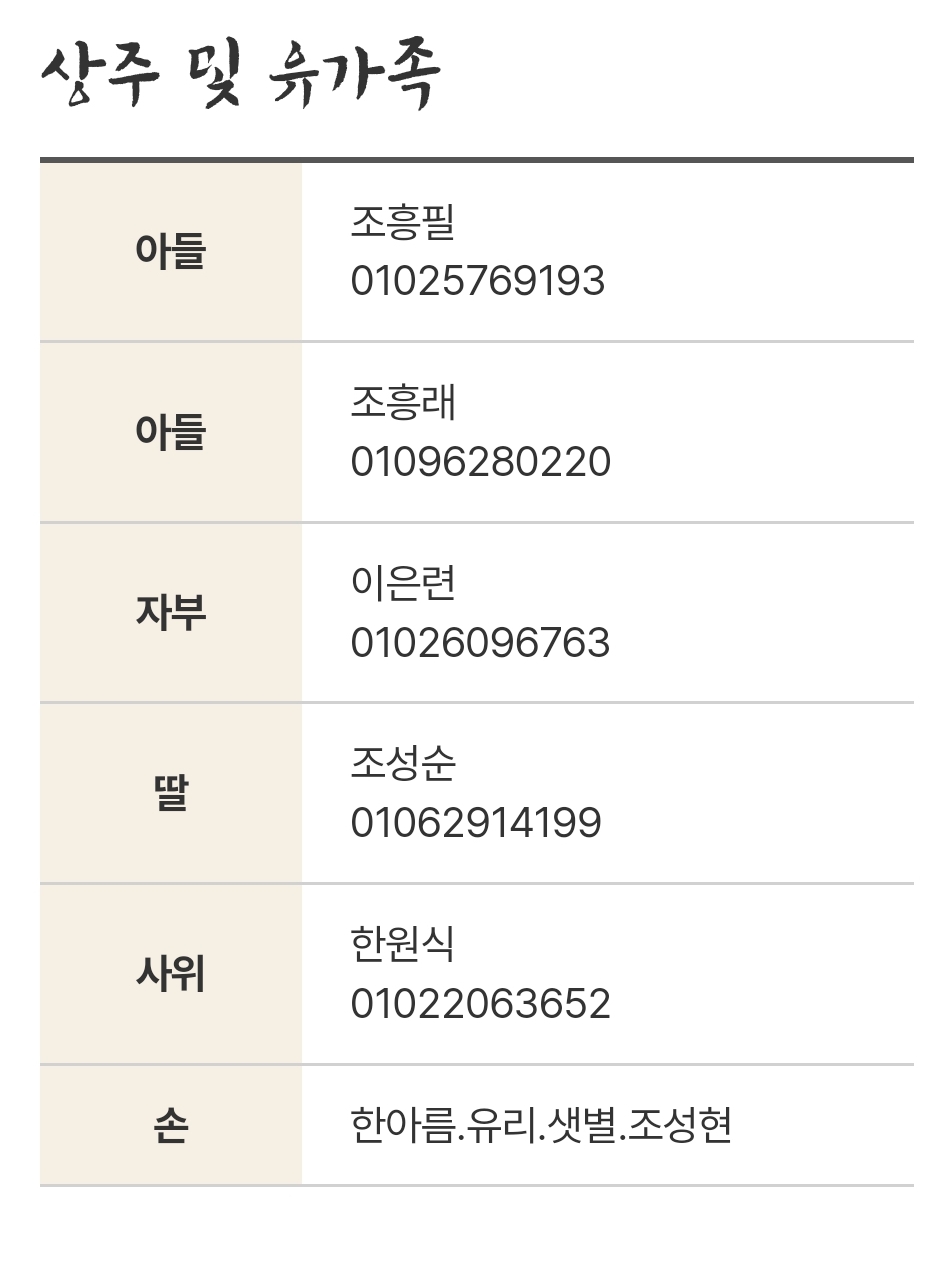Click the 상주 및 유가족 heading
The height and width of the screenshot is (1287, 947).
[x=240, y=75]
